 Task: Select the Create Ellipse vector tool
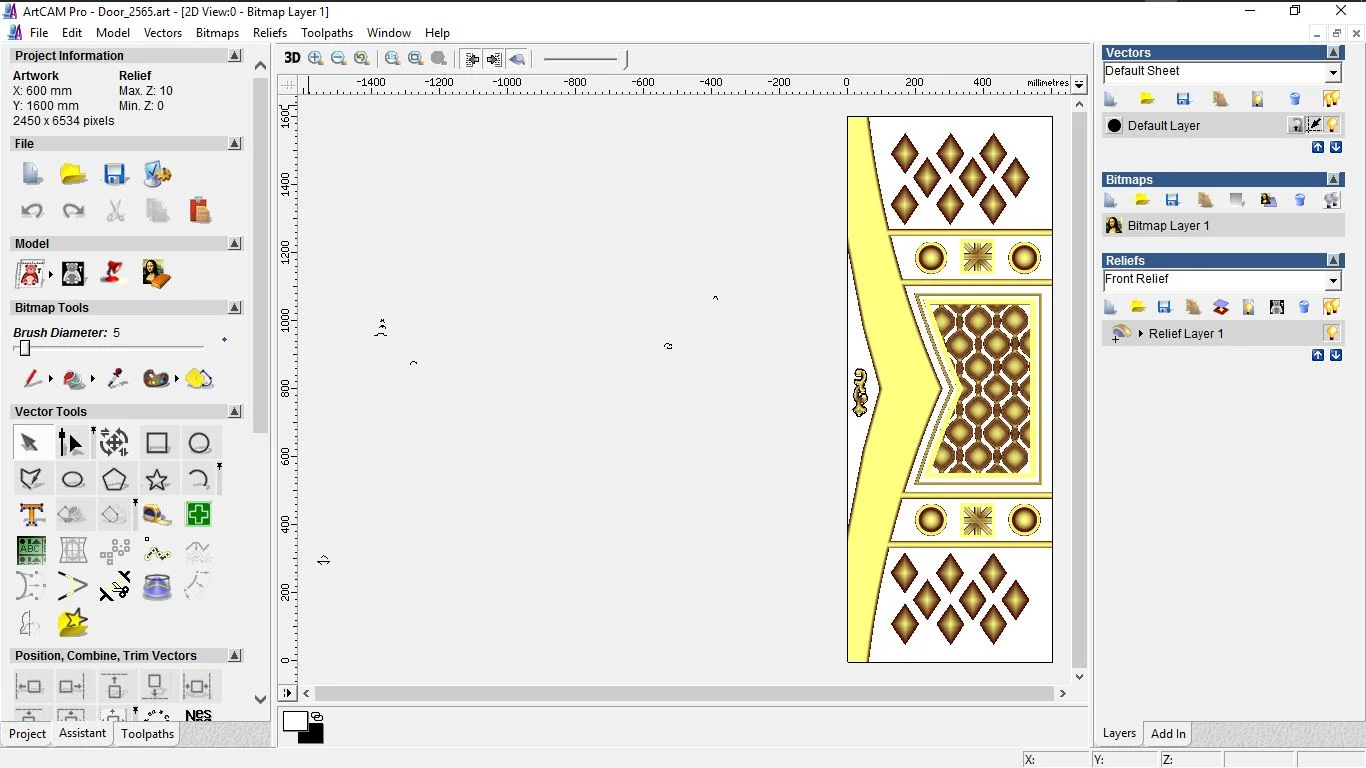pyautogui.click(x=73, y=480)
